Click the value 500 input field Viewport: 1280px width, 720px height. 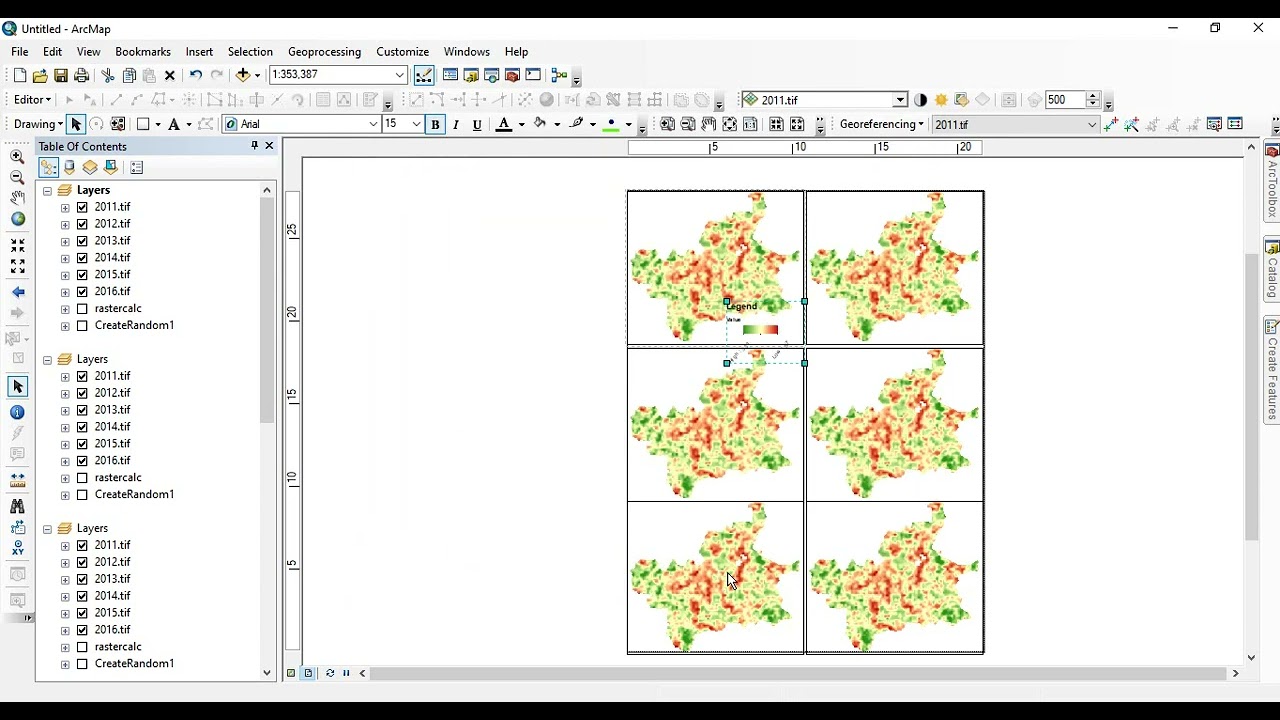point(1065,100)
